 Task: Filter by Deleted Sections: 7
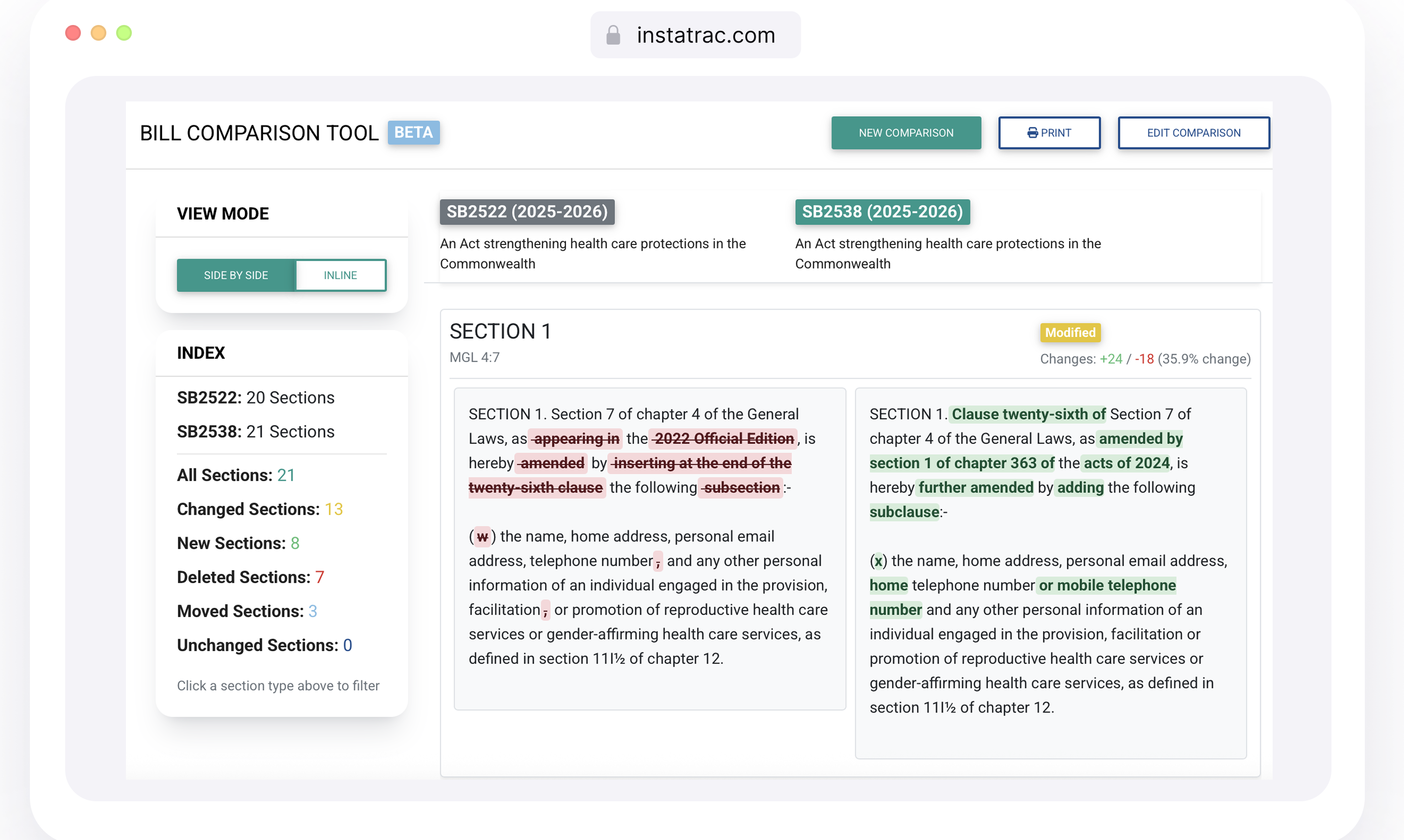click(251, 576)
